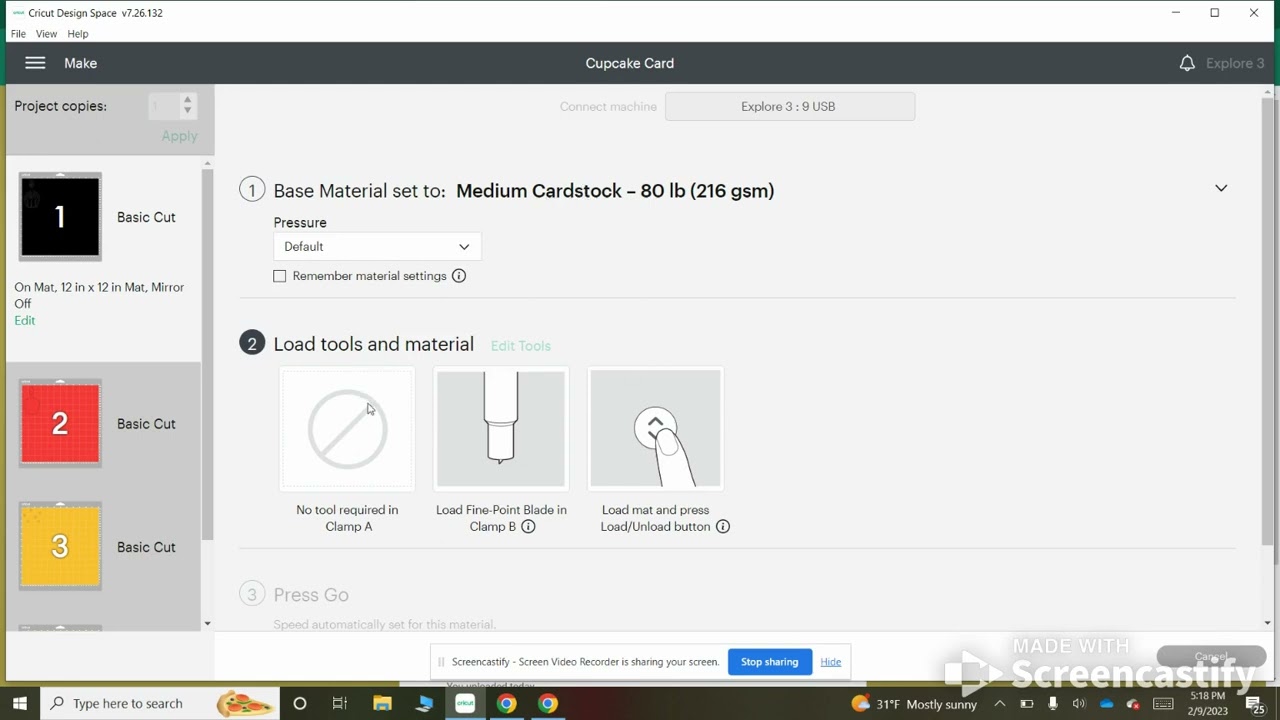Open second Chrome icon in taskbar
This screenshot has height=720, width=1280.
[x=548, y=704]
